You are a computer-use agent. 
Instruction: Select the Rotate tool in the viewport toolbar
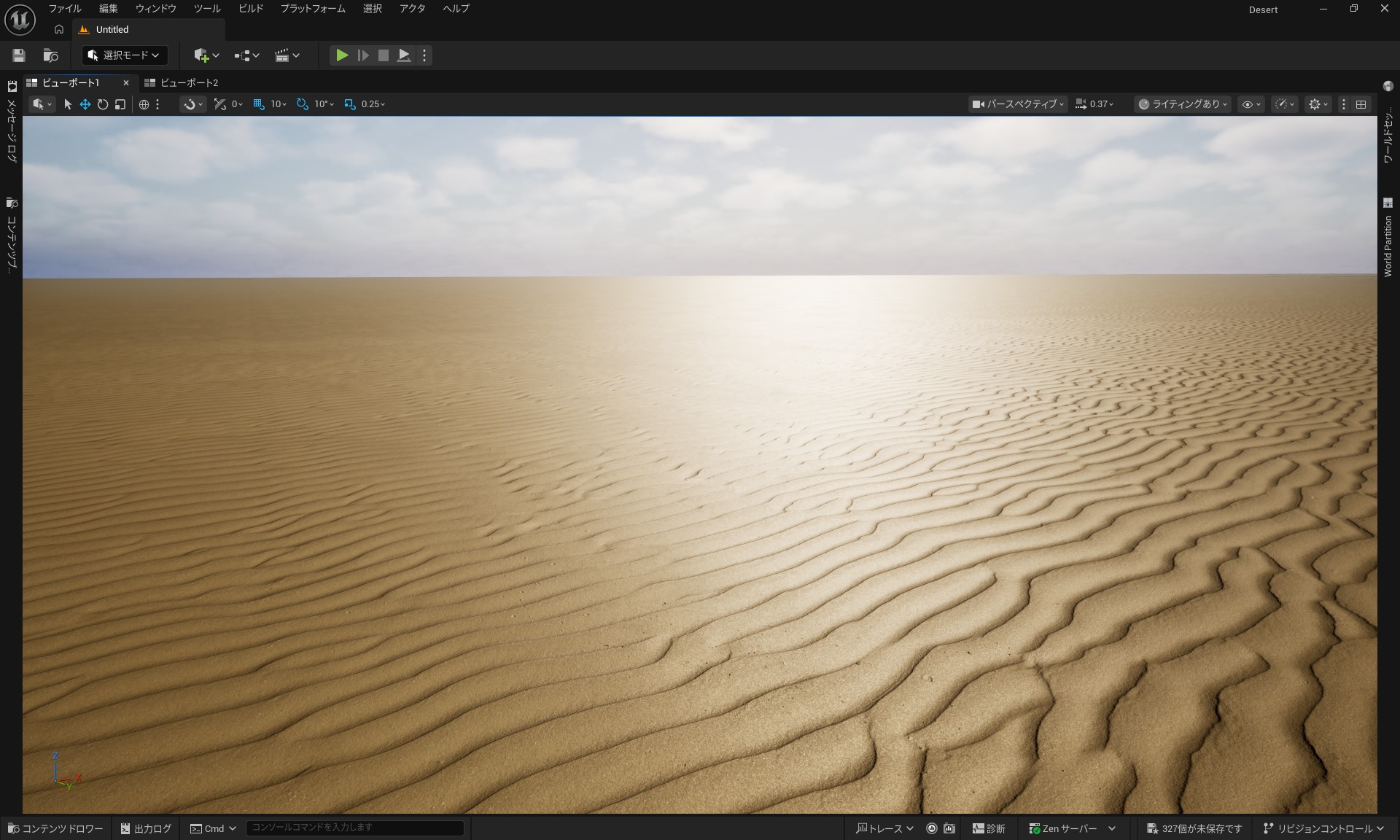pyautogui.click(x=103, y=104)
